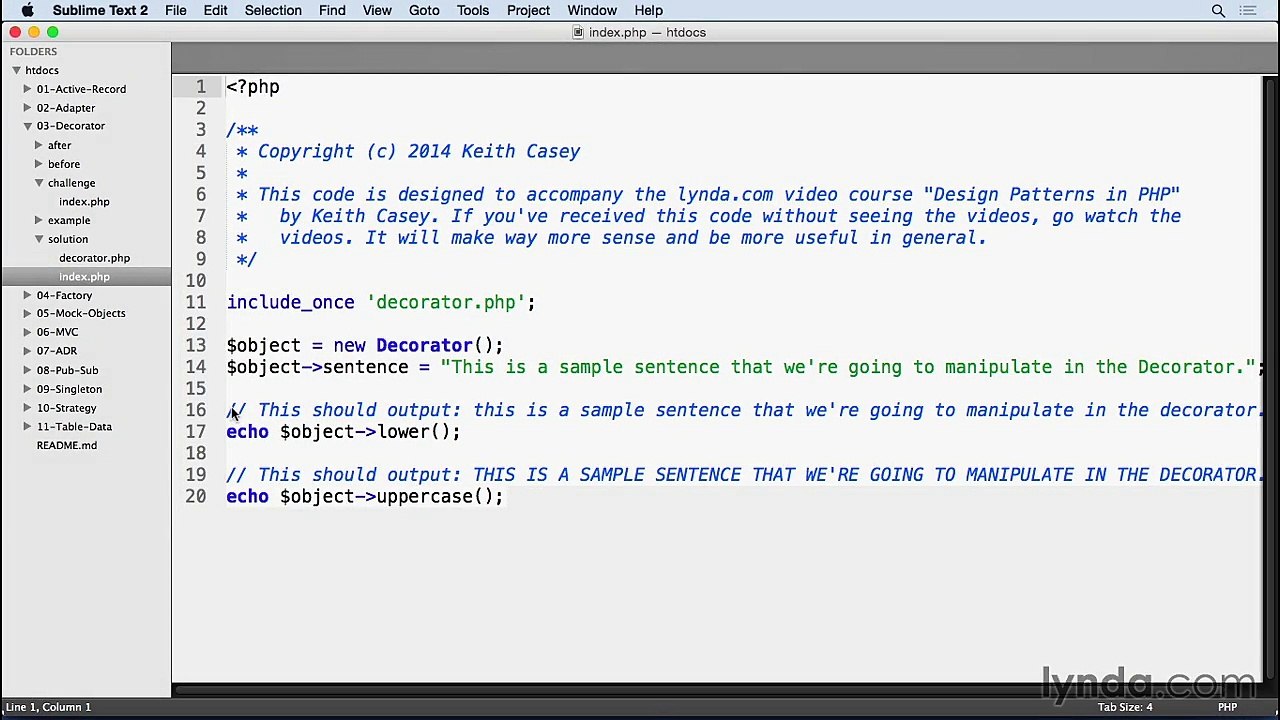1280x720 pixels.
Task: Open the Sublime Text 2 application menu
Action: [x=100, y=11]
